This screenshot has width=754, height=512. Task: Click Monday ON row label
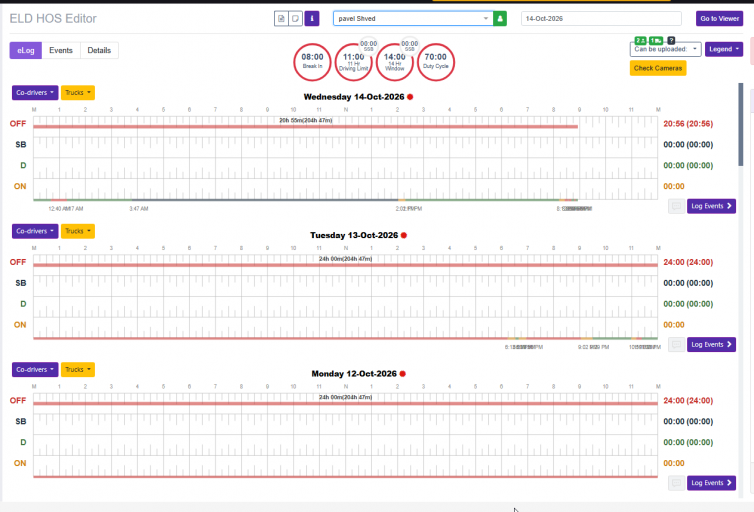click(x=20, y=463)
